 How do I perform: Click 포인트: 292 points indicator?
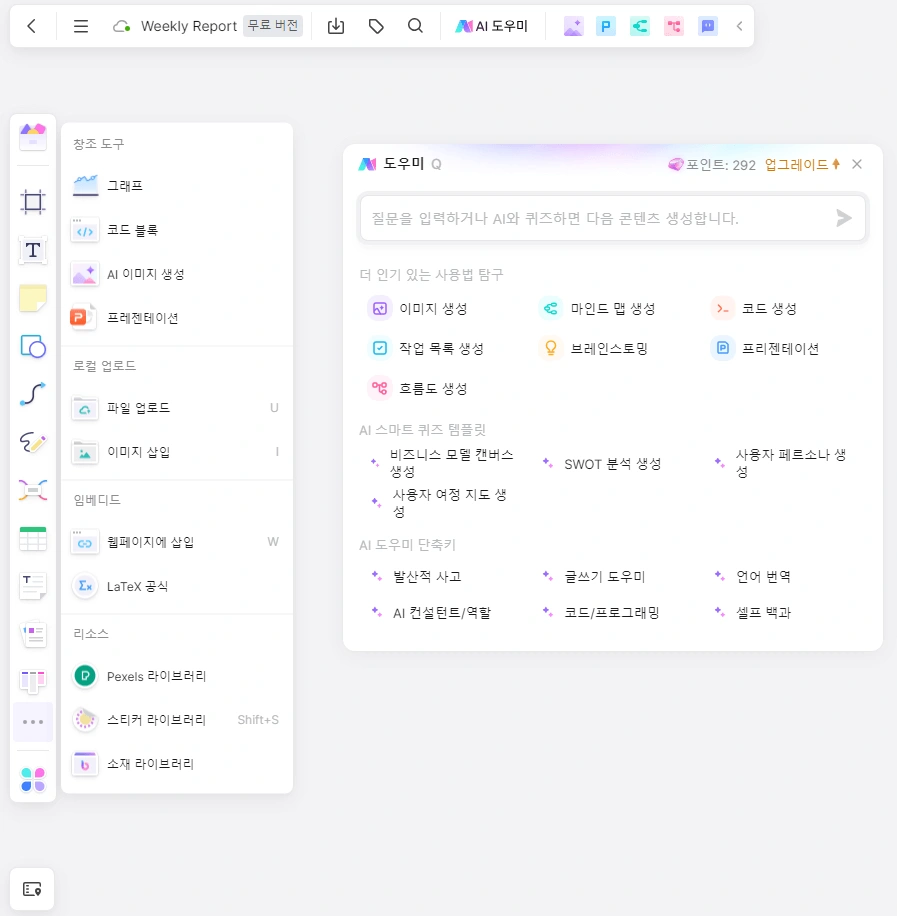click(x=712, y=165)
